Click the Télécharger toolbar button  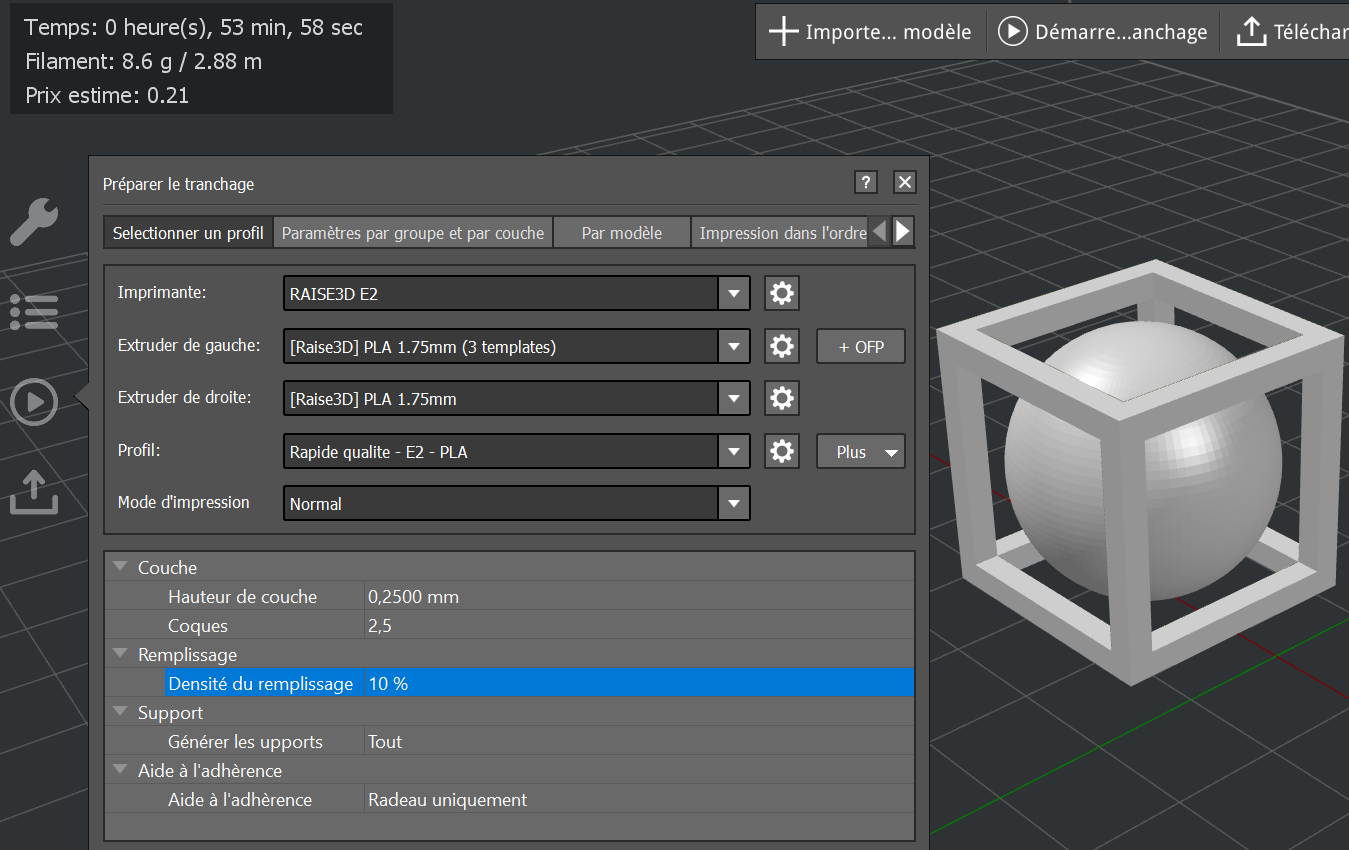click(1290, 32)
